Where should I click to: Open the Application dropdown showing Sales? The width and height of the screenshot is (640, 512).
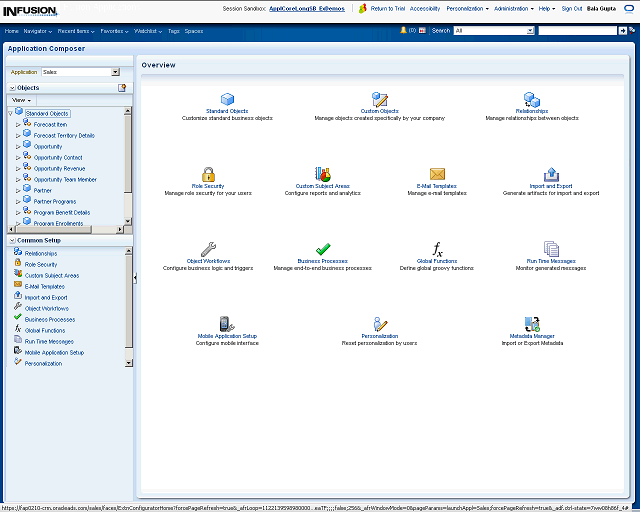(115, 72)
